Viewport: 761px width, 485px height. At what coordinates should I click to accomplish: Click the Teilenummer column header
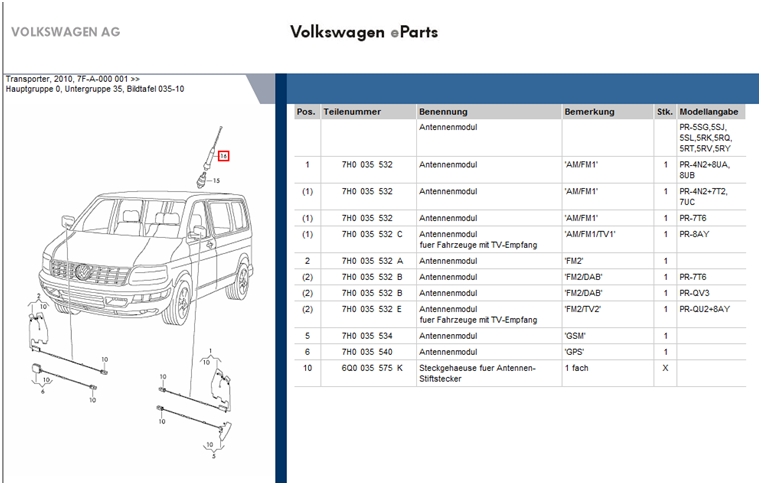368,112
